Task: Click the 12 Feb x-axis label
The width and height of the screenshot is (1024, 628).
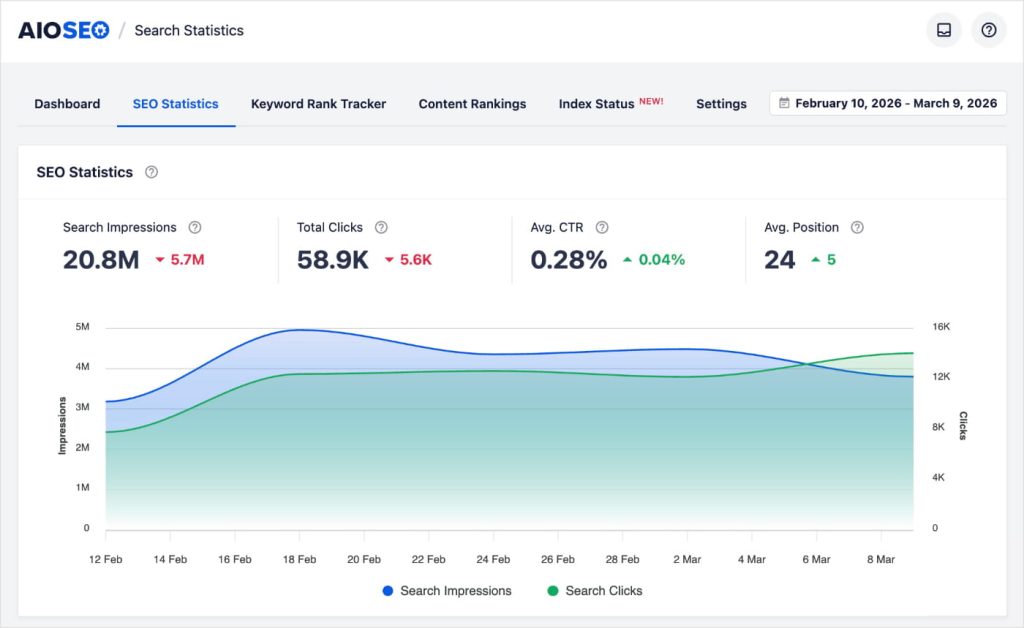Action: tap(105, 559)
